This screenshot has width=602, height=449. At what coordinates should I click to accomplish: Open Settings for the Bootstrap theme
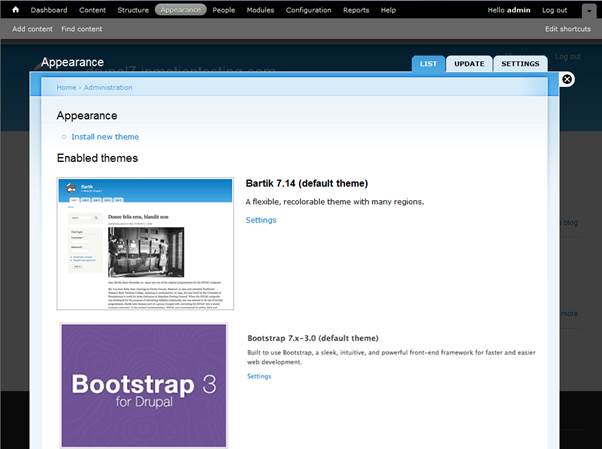pyautogui.click(x=259, y=376)
